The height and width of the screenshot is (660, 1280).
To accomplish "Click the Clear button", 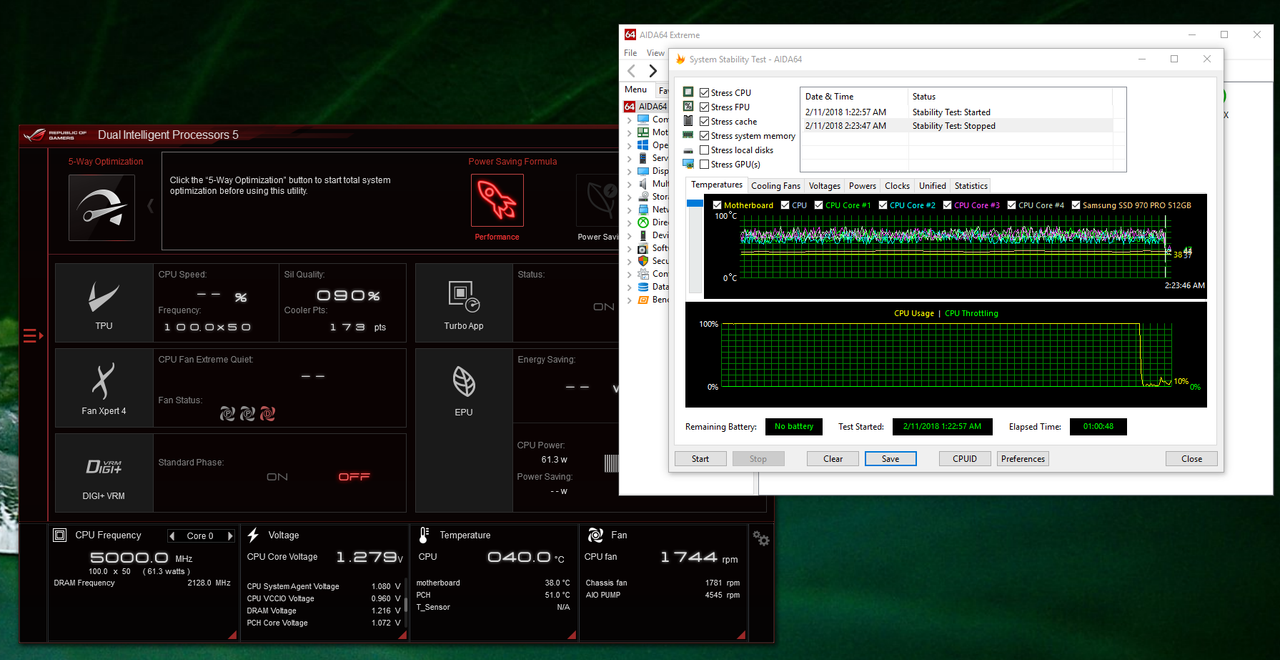I will click(x=833, y=459).
